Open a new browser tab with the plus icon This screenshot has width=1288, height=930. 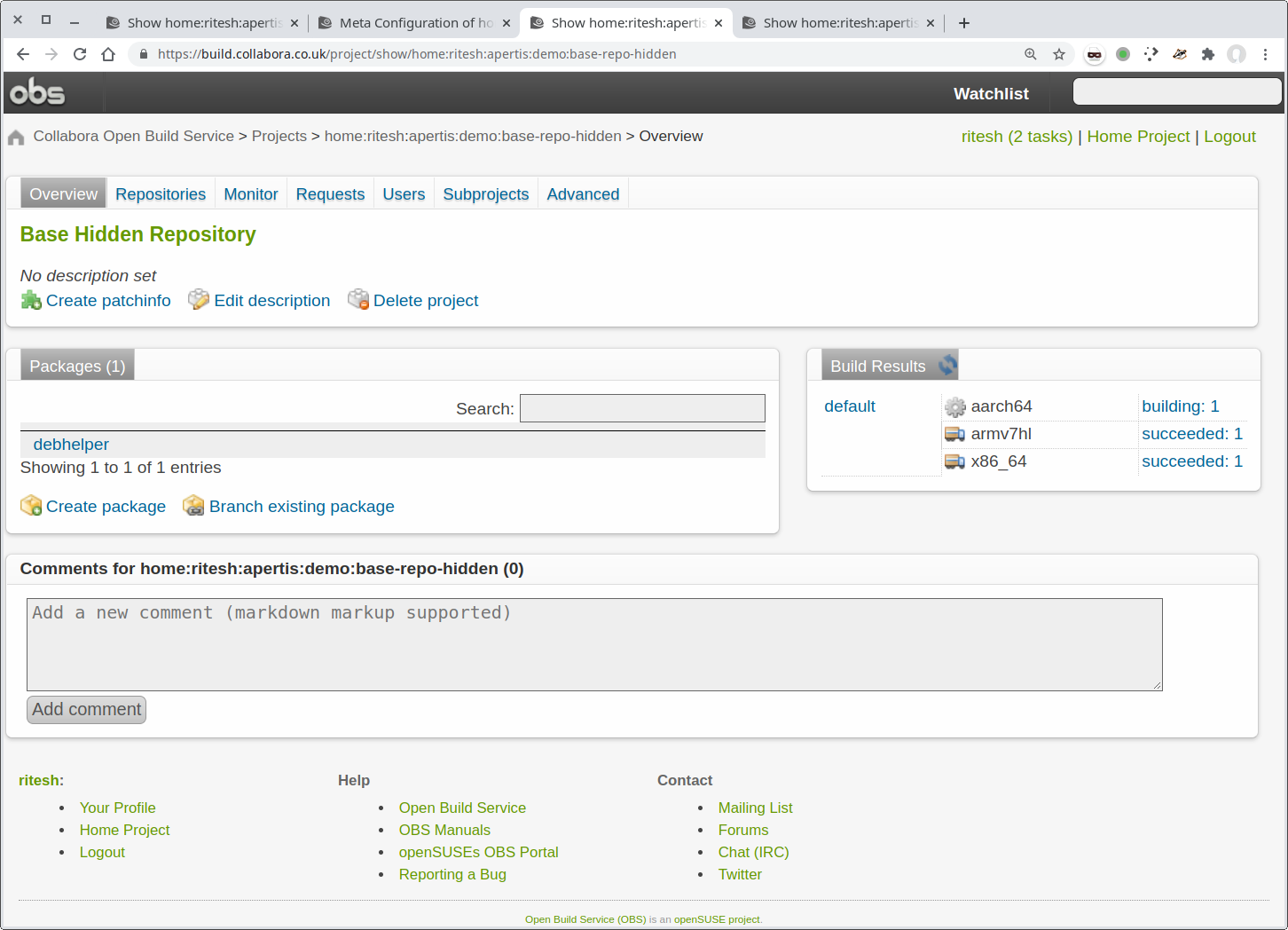964,23
